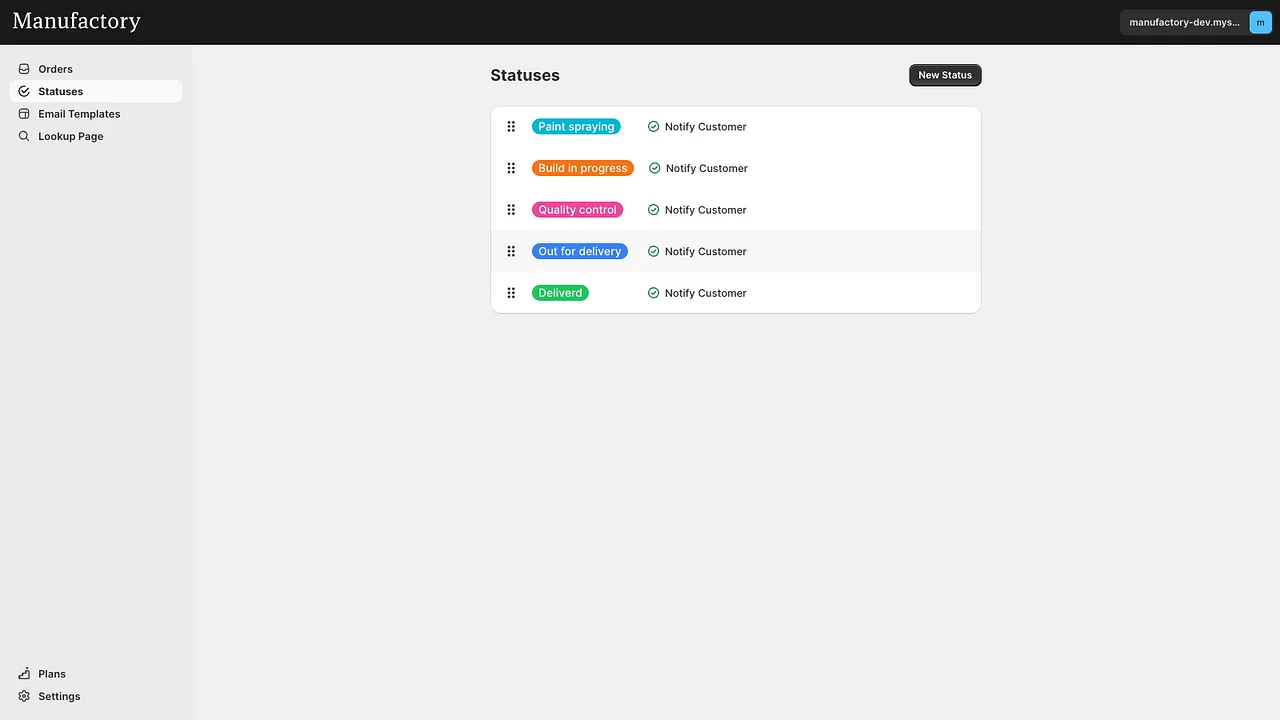1280x720 pixels.
Task: Click the Manufactory logo
Action: (x=76, y=21)
